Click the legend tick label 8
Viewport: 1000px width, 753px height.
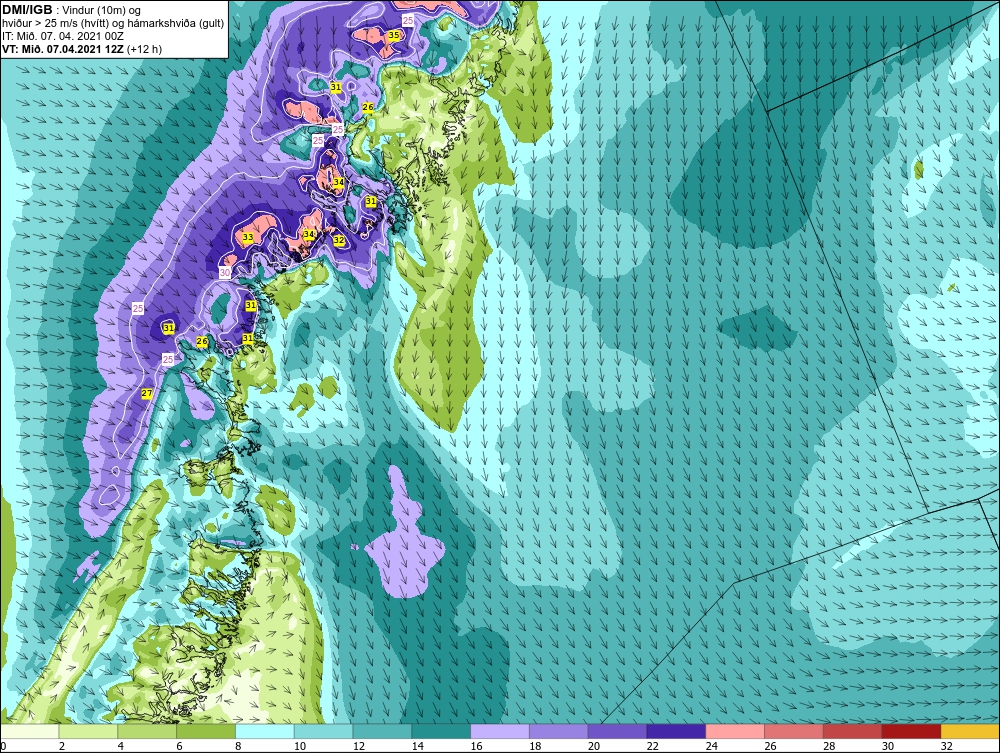[238, 746]
